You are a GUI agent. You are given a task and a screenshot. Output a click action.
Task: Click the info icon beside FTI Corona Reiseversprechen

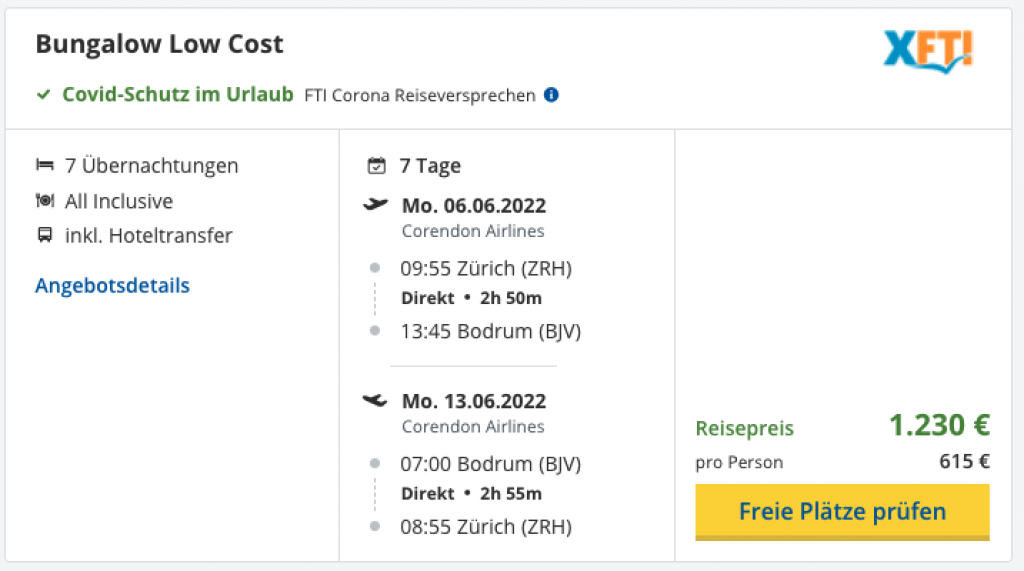point(551,96)
